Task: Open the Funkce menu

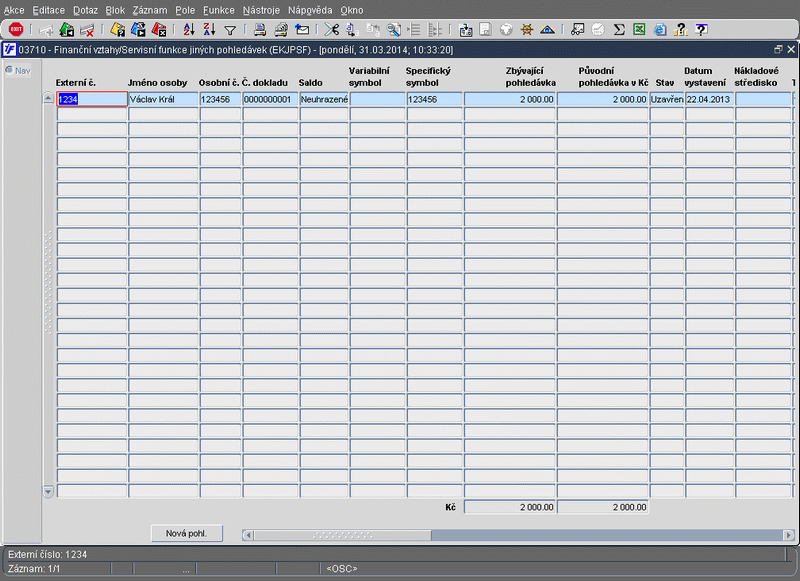Action: click(x=219, y=10)
